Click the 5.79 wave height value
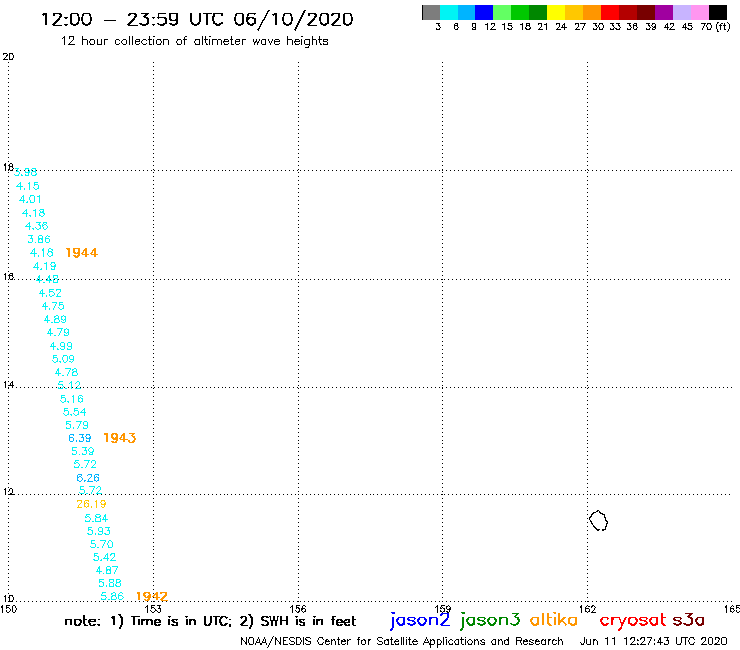 point(77,425)
